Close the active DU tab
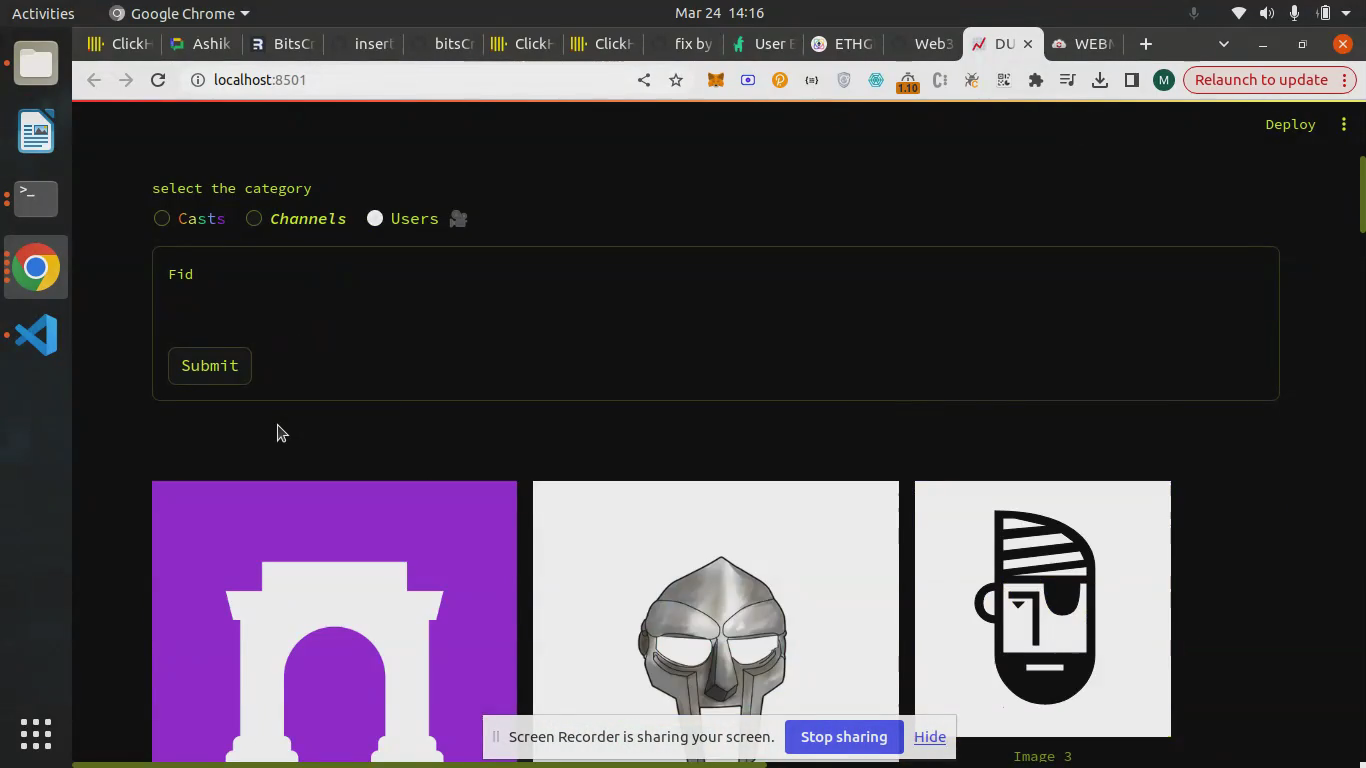Screen dimensions: 1366x768 (x=1027, y=44)
